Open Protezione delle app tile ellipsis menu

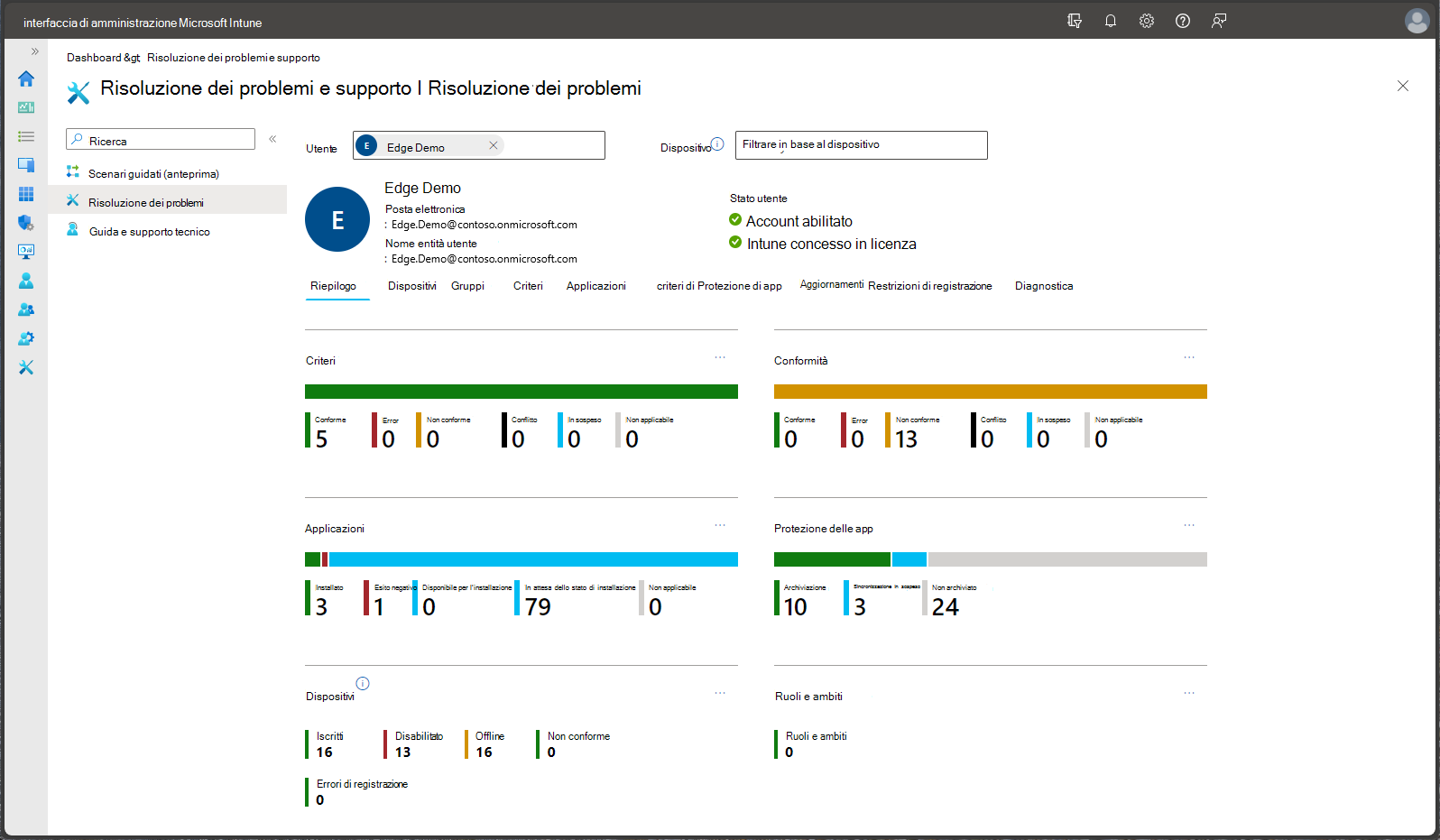(x=1189, y=525)
